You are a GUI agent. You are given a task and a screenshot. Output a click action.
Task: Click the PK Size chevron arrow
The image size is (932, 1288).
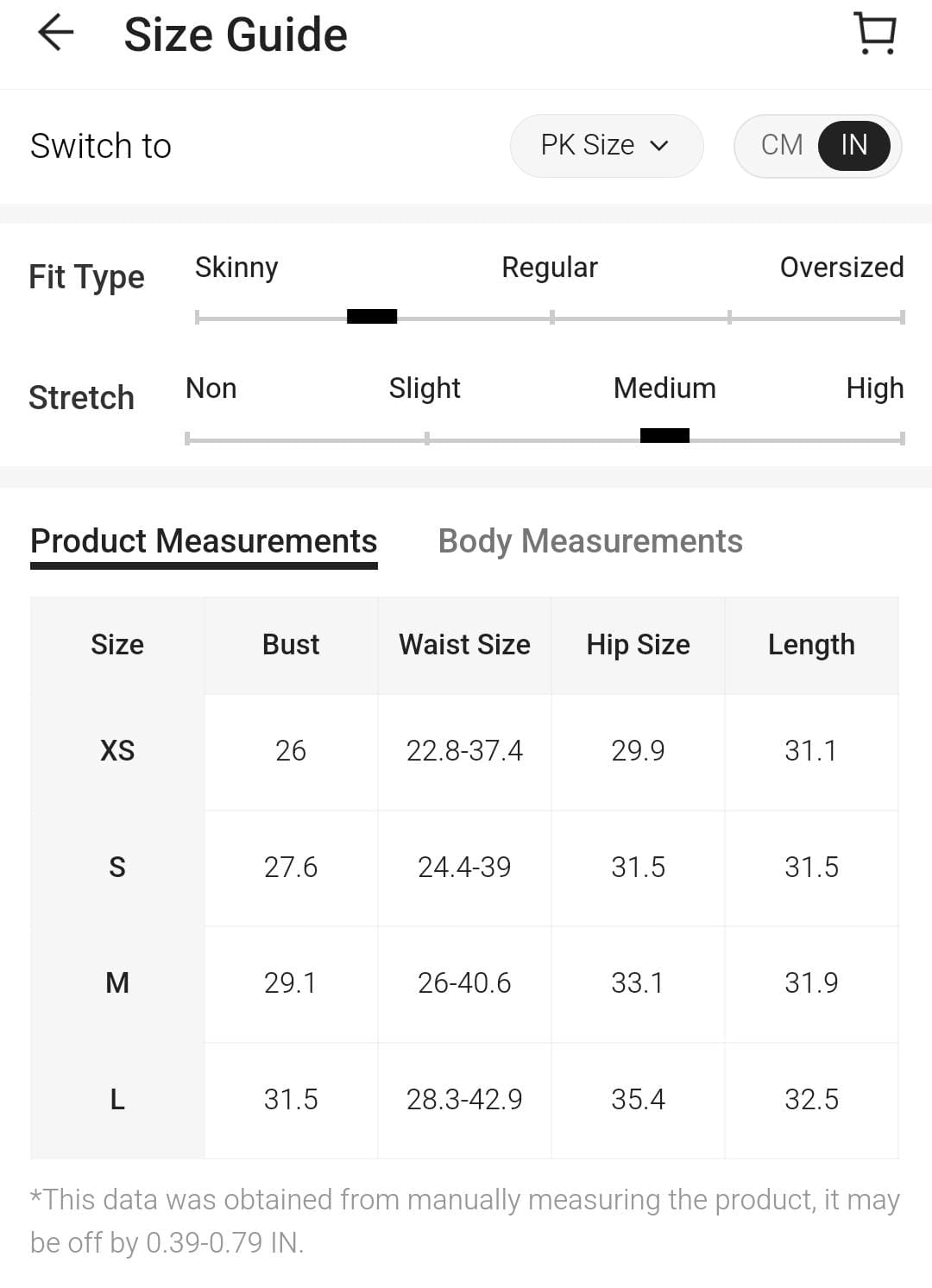pos(659,146)
